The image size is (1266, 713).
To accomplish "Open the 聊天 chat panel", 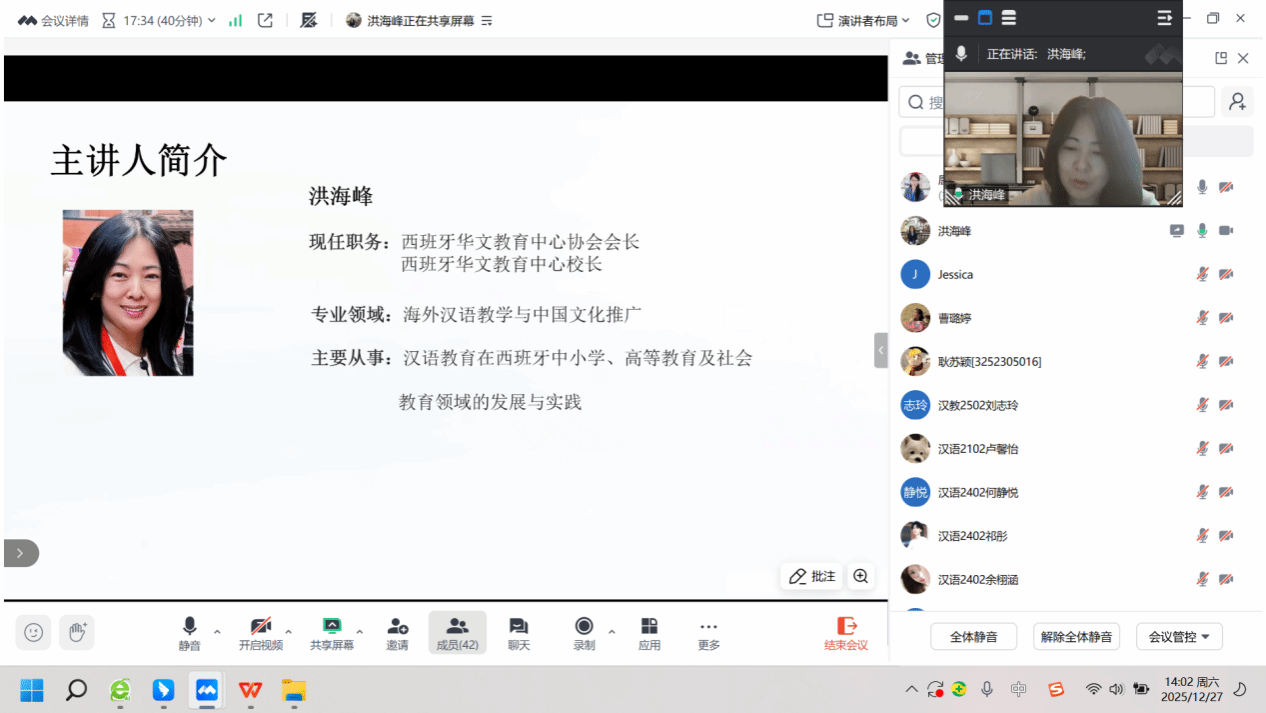I will pos(518,633).
